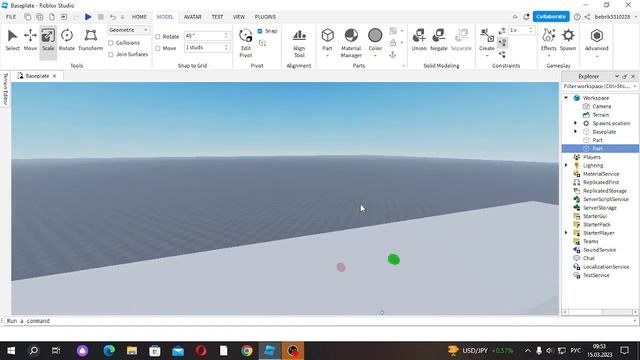Switch to the PLUGINS tab

pos(265,17)
